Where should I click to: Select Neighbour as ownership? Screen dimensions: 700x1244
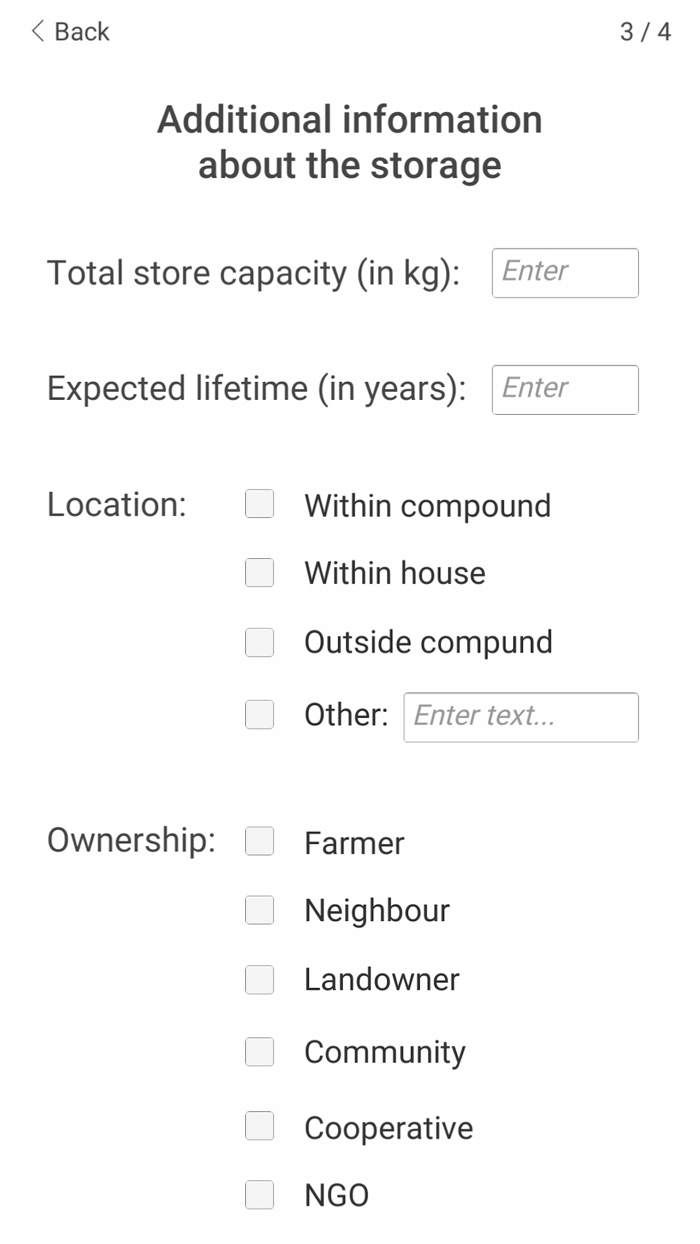pos(259,910)
